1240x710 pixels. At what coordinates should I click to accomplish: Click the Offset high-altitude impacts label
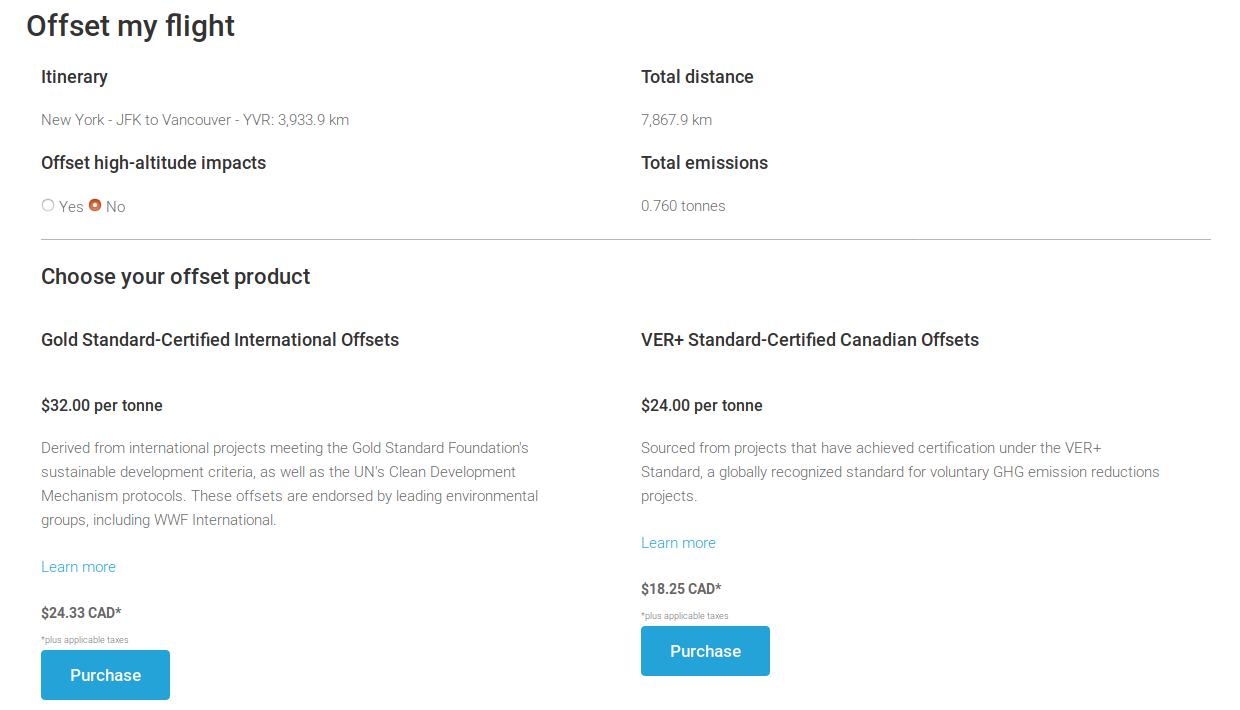pos(153,163)
